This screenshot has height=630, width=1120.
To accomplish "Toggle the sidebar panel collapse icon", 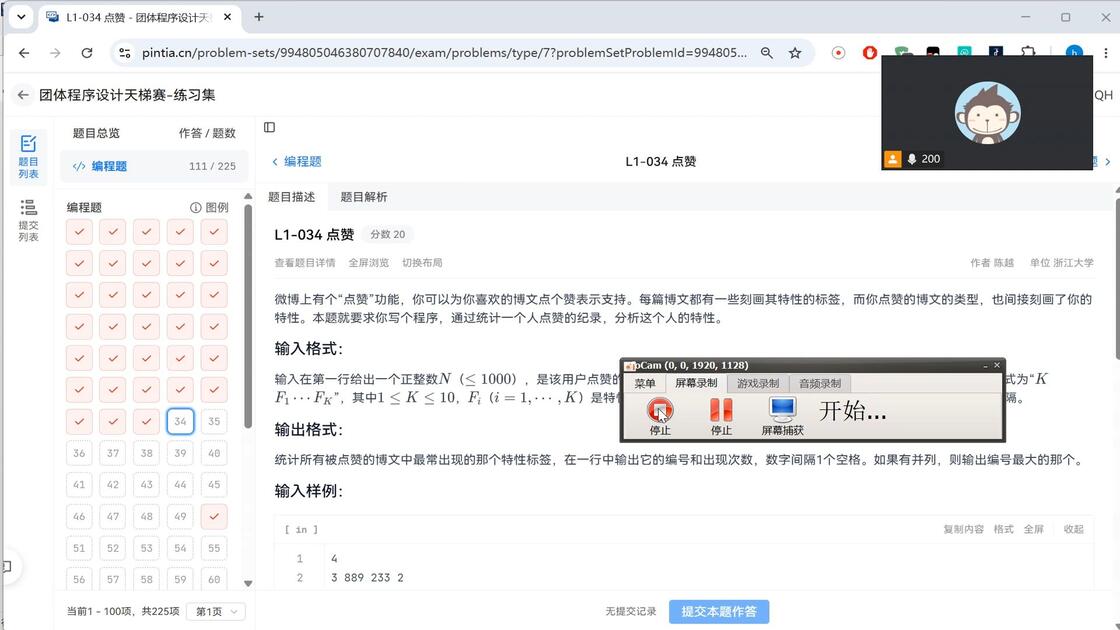I will click(x=269, y=127).
